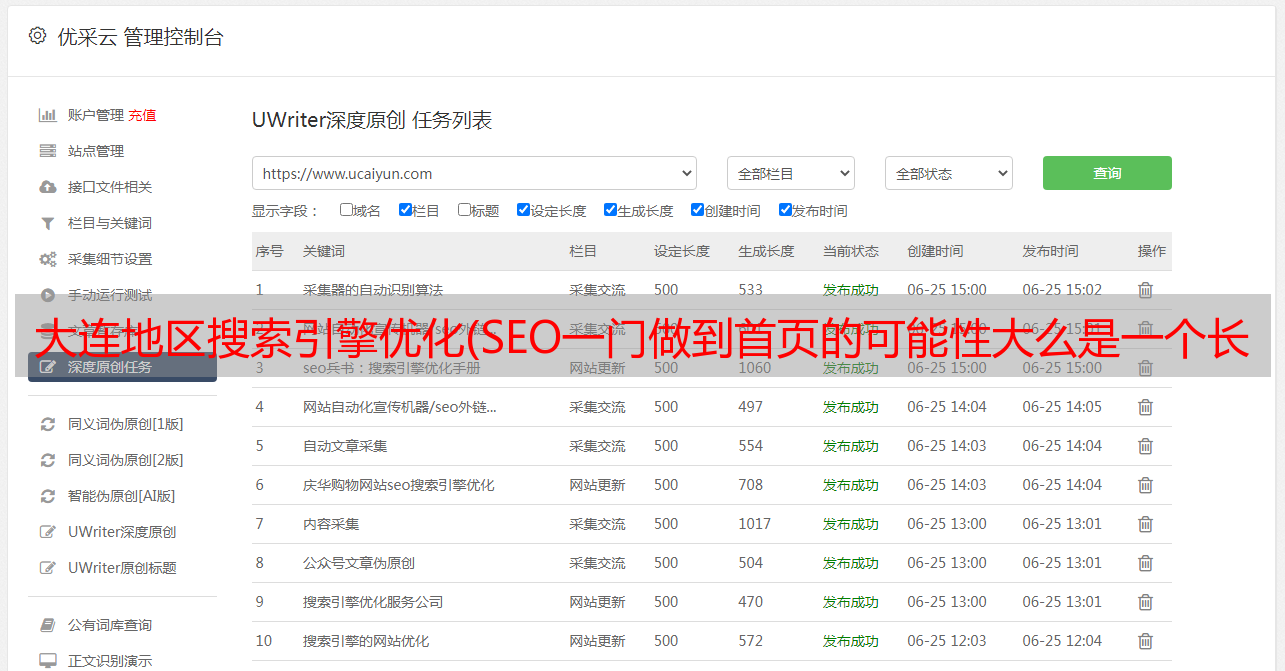This screenshot has height=671, width=1285.
Task: Open the 全部栏目 dropdown
Action: pos(790,173)
